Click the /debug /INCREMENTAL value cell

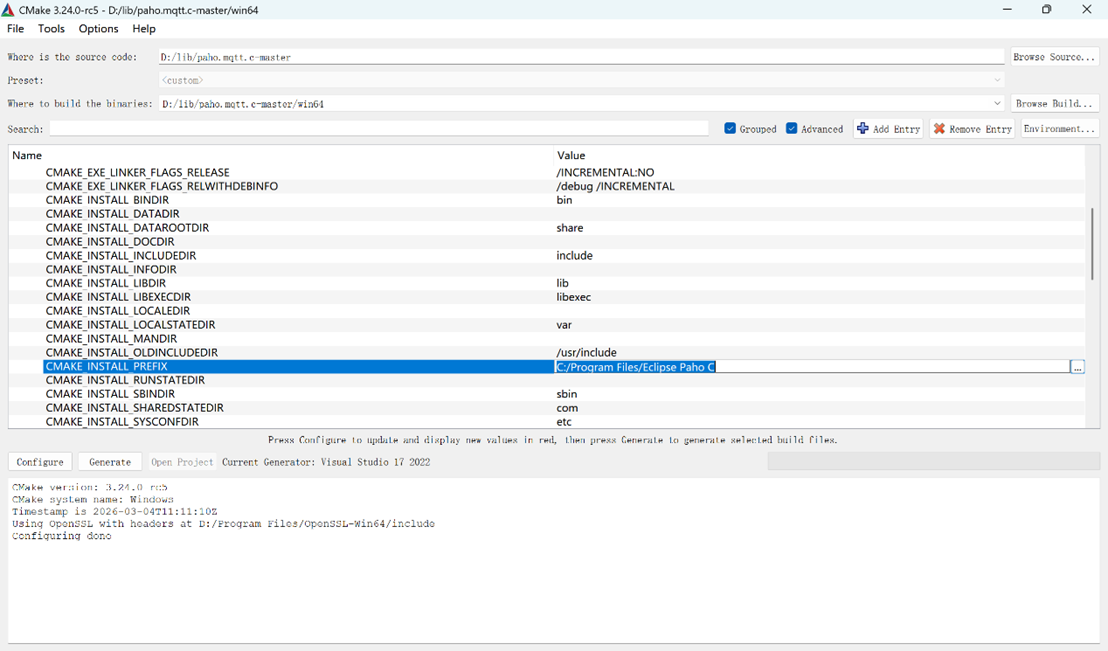click(615, 187)
